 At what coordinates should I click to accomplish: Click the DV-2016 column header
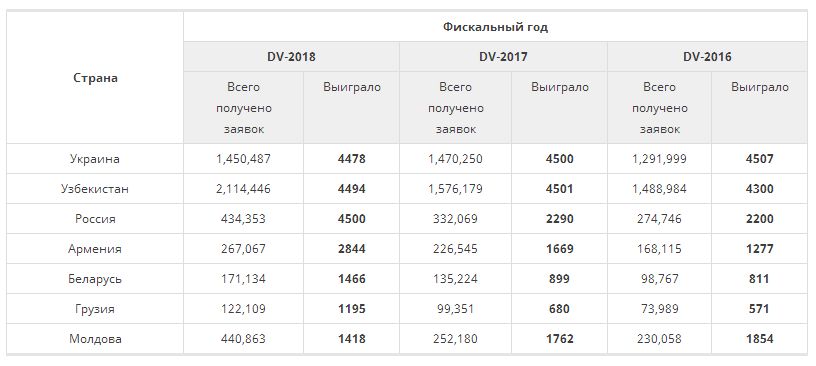(707, 57)
